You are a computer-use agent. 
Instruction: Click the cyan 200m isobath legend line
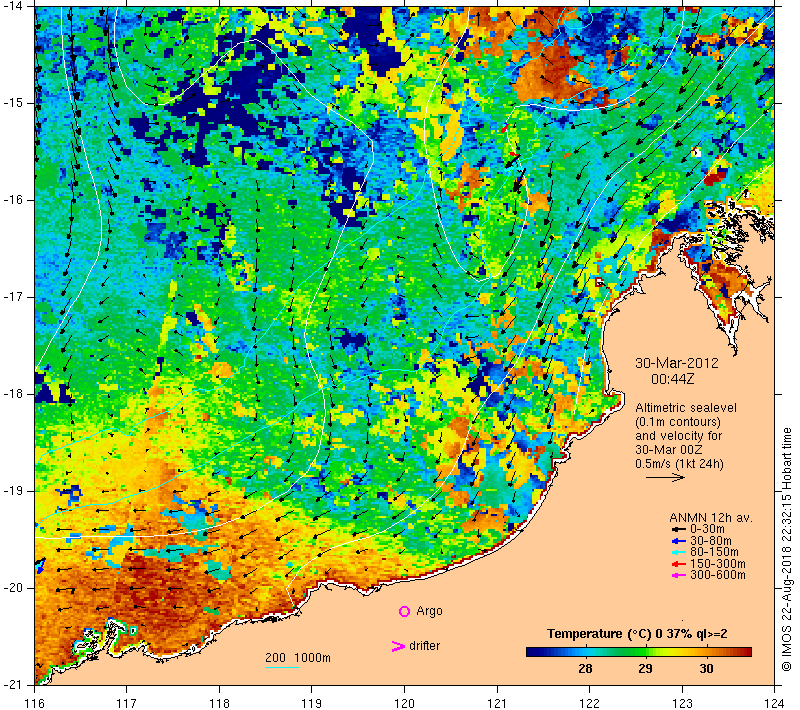(x=282, y=667)
